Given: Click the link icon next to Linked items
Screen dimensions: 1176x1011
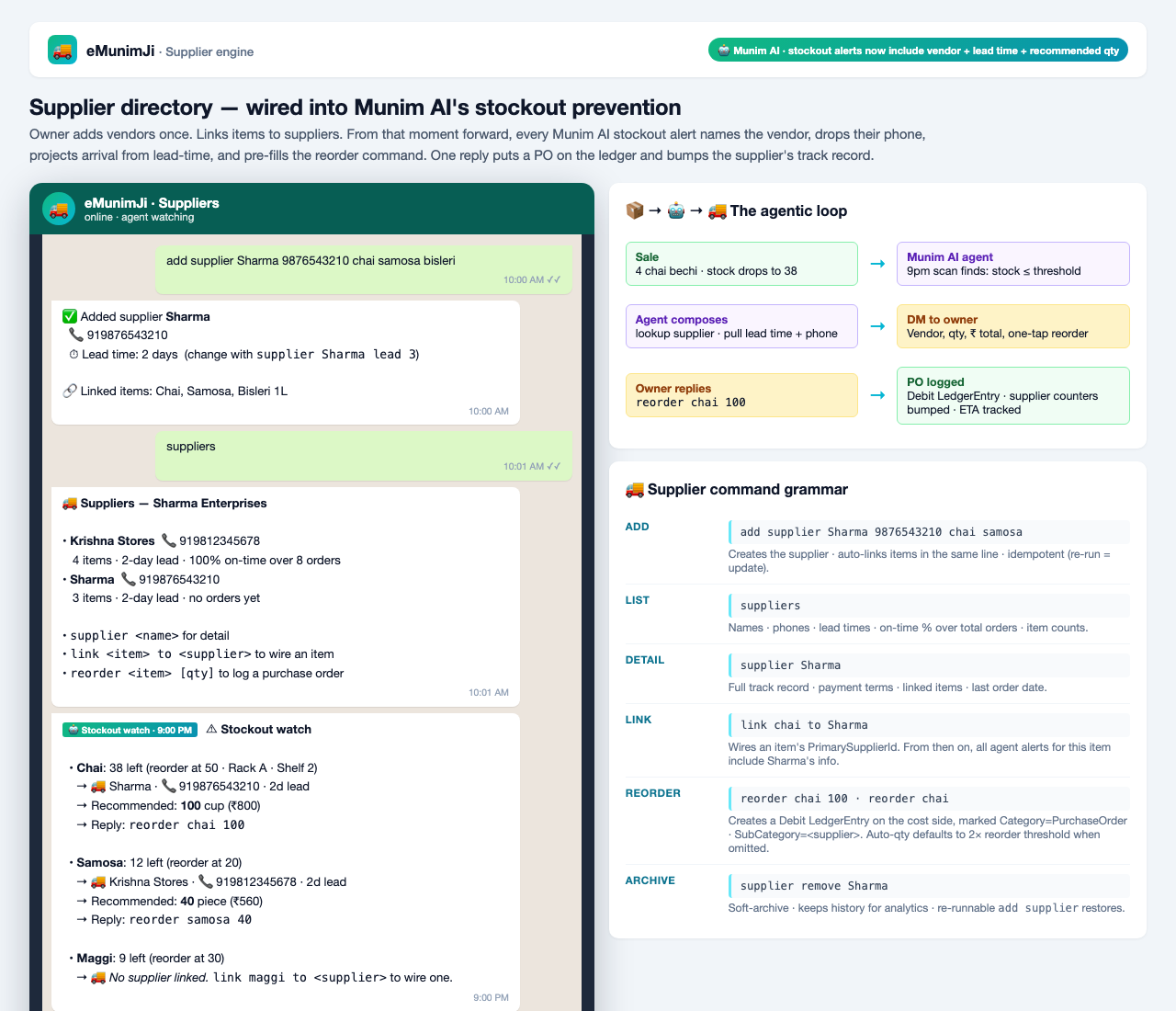Looking at the screenshot, I should point(69,391).
